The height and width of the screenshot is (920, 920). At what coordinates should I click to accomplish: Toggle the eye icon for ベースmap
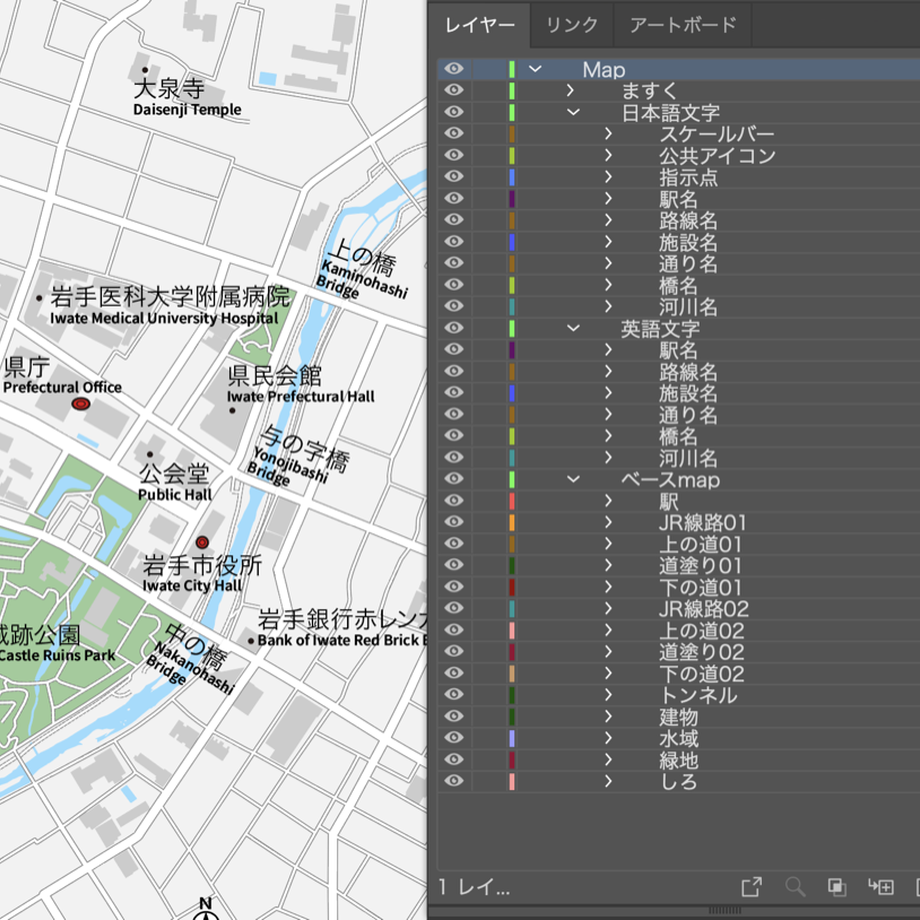tap(454, 478)
